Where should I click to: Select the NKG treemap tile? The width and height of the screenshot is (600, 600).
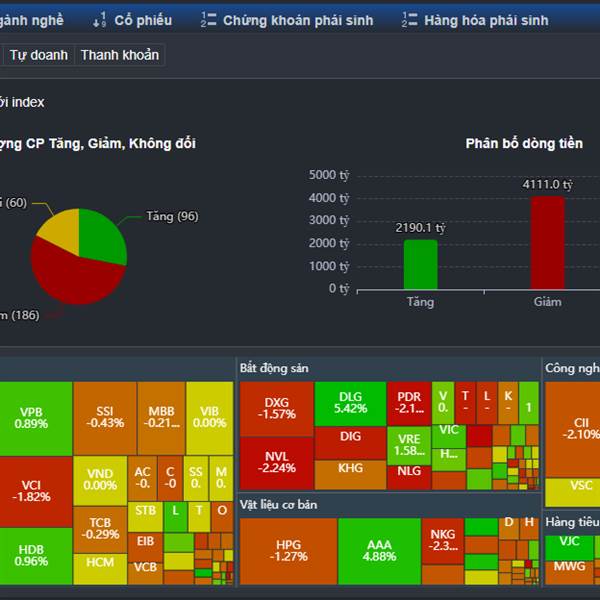pos(443,541)
